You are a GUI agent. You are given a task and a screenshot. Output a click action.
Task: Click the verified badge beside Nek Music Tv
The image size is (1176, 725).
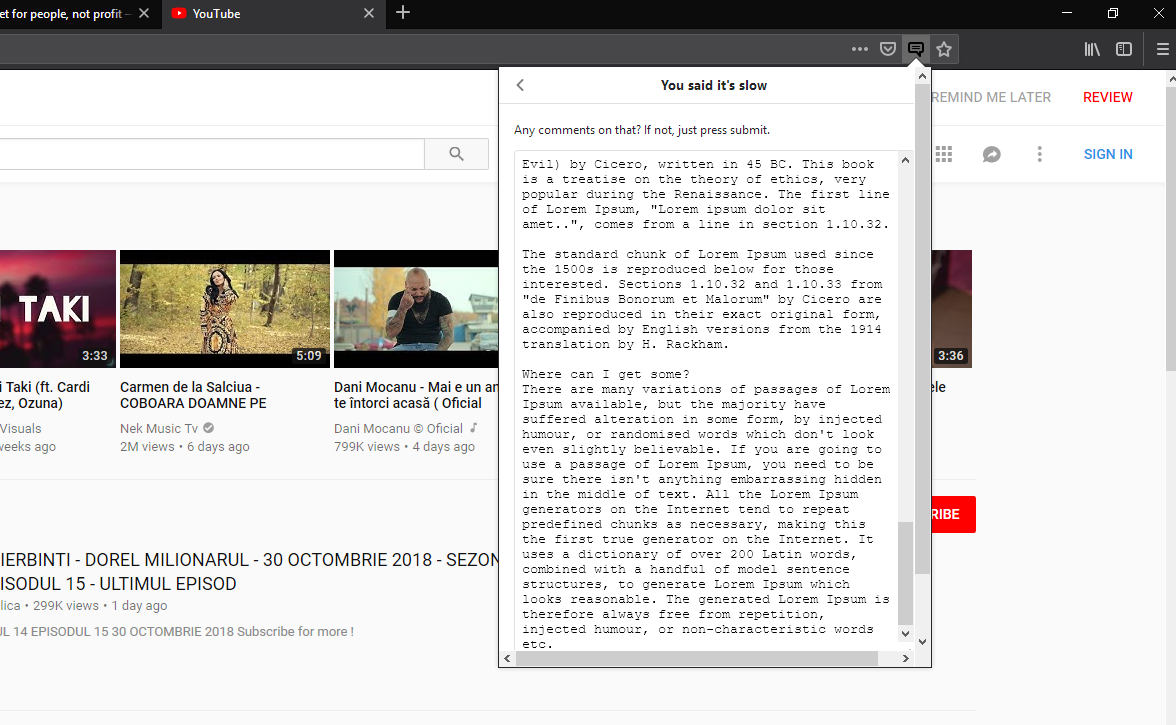click(x=208, y=427)
